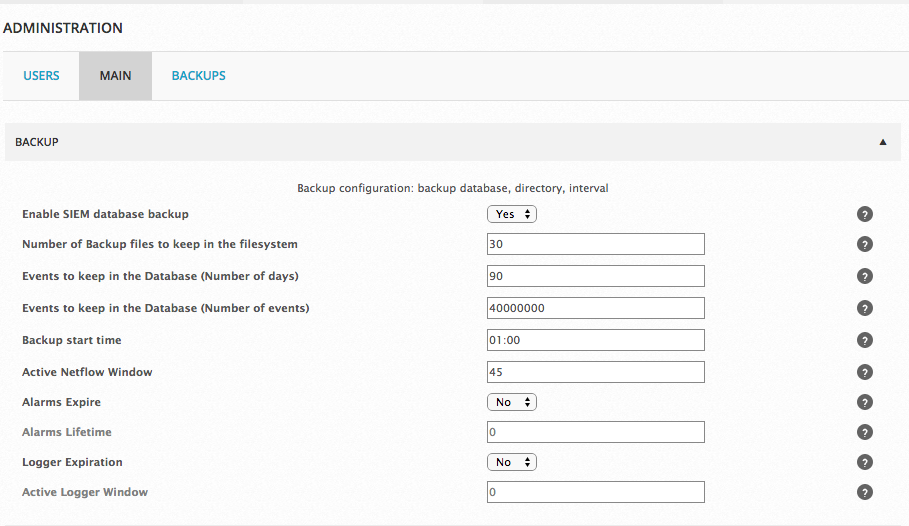The height and width of the screenshot is (526, 909).
Task: Click 'Active Logger Window' label
Action: [x=85, y=492]
